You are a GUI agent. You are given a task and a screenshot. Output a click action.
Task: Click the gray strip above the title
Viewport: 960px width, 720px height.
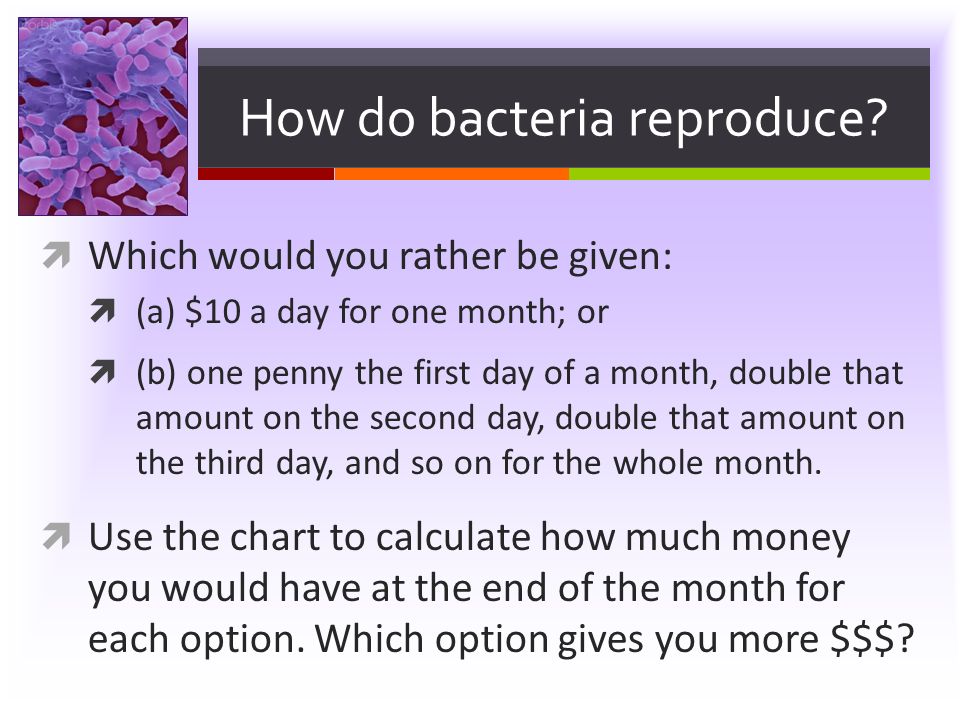tap(563, 57)
